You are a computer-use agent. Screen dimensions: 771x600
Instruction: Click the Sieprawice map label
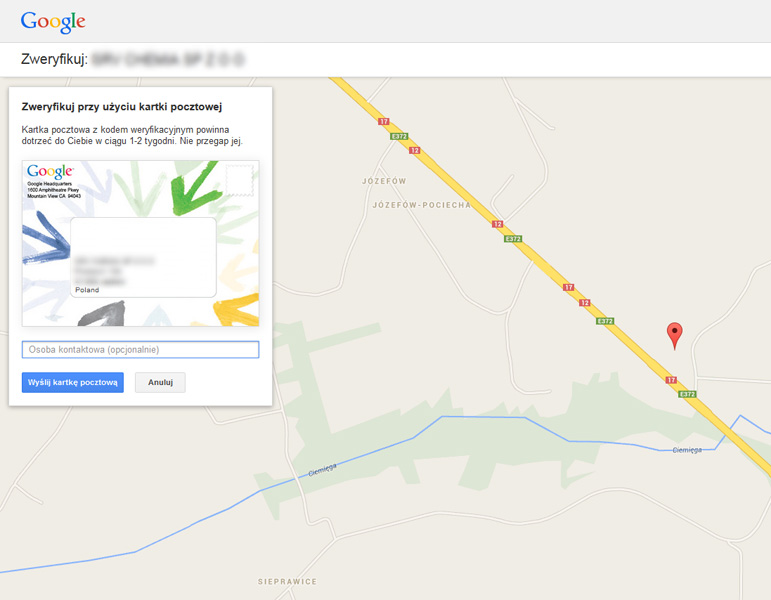coord(287,581)
